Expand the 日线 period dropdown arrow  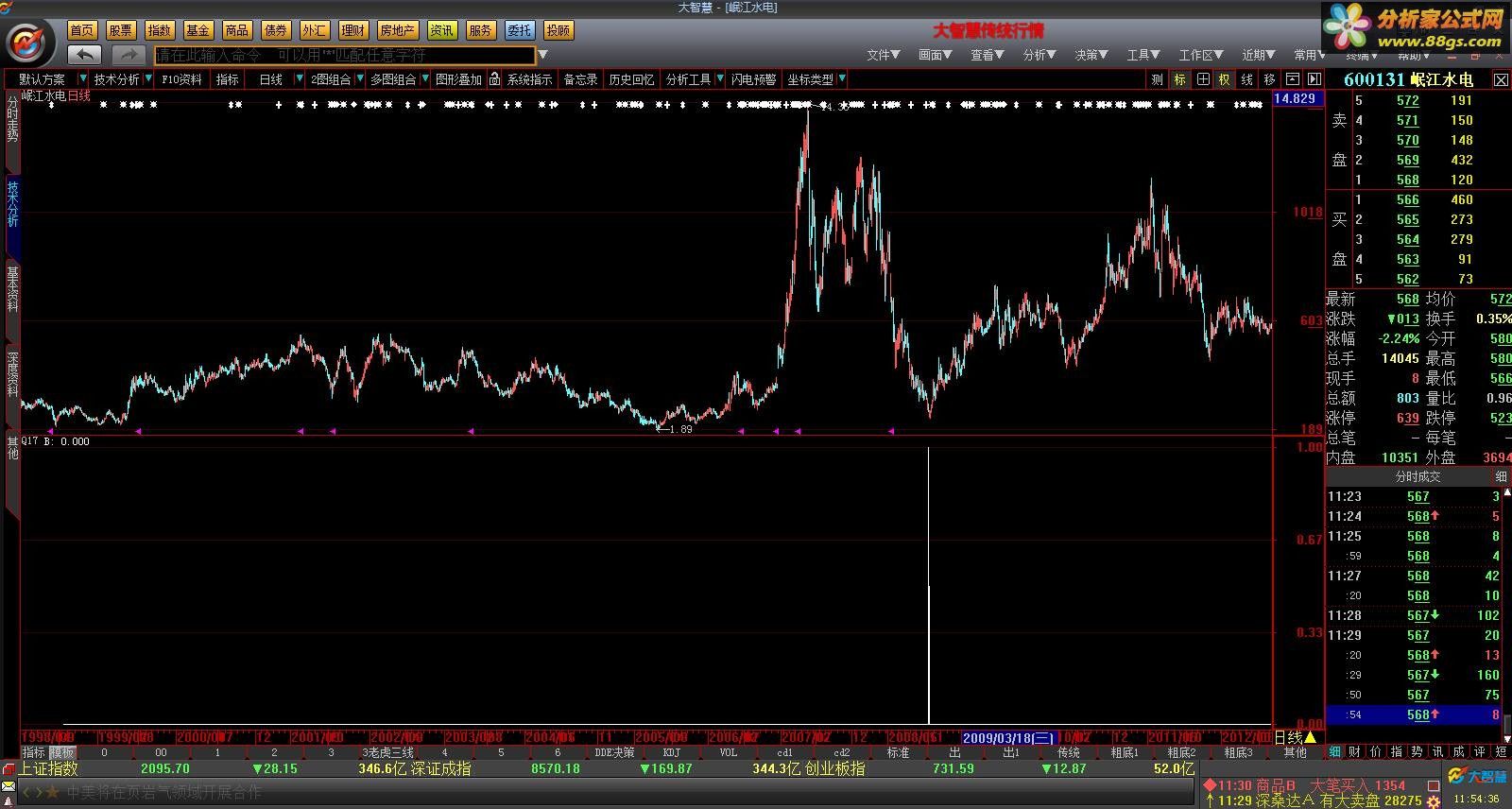300,78
